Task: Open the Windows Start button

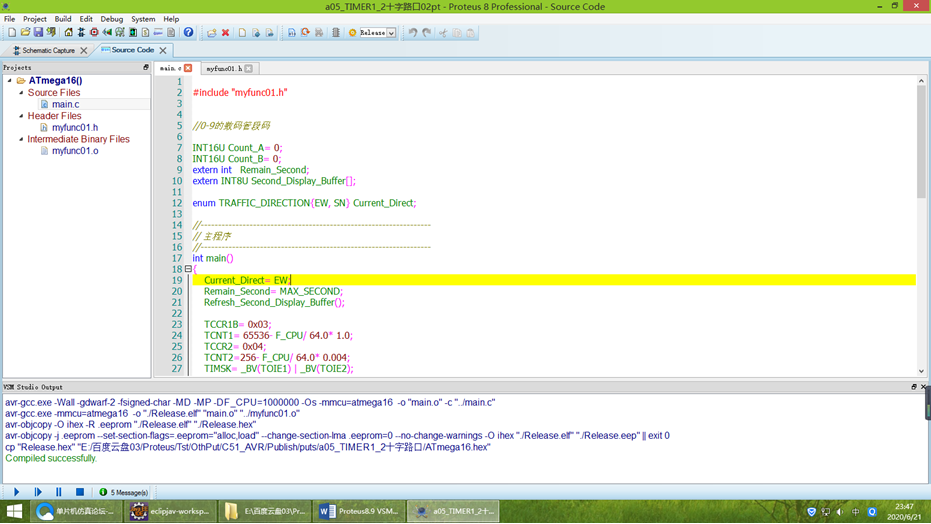Action: (14, 511)
